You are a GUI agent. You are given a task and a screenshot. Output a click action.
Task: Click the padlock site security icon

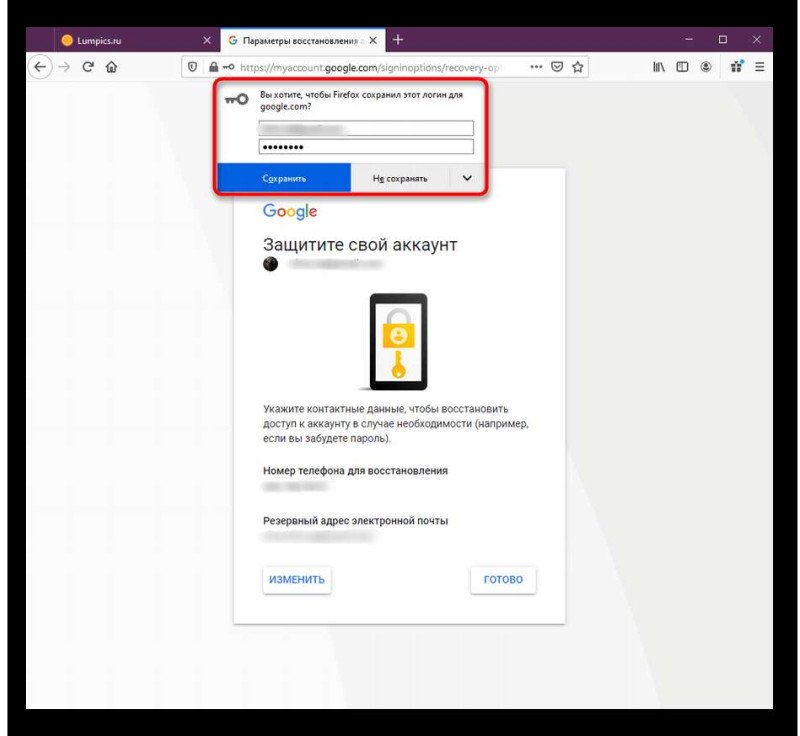click(213, 67)
